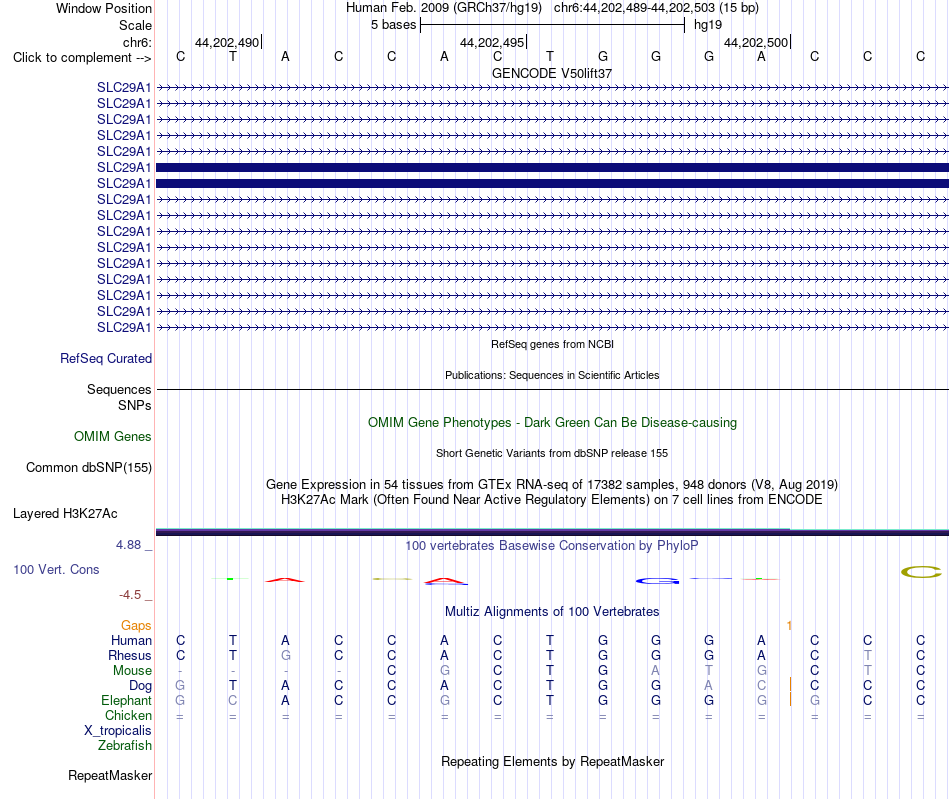Select the Rhesus alignment row label
Viewport: 950px width, 799px height.
[130, 655]
